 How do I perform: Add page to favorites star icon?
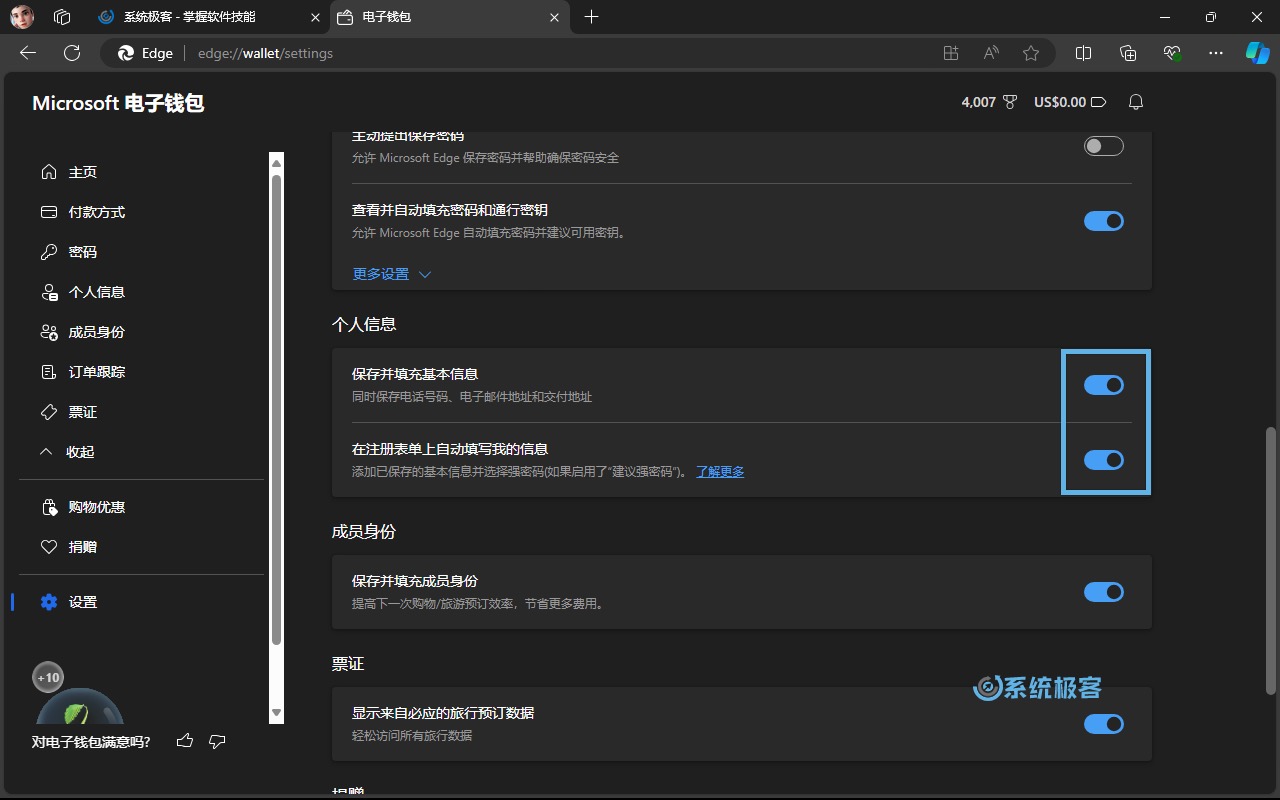(1031, 53)
